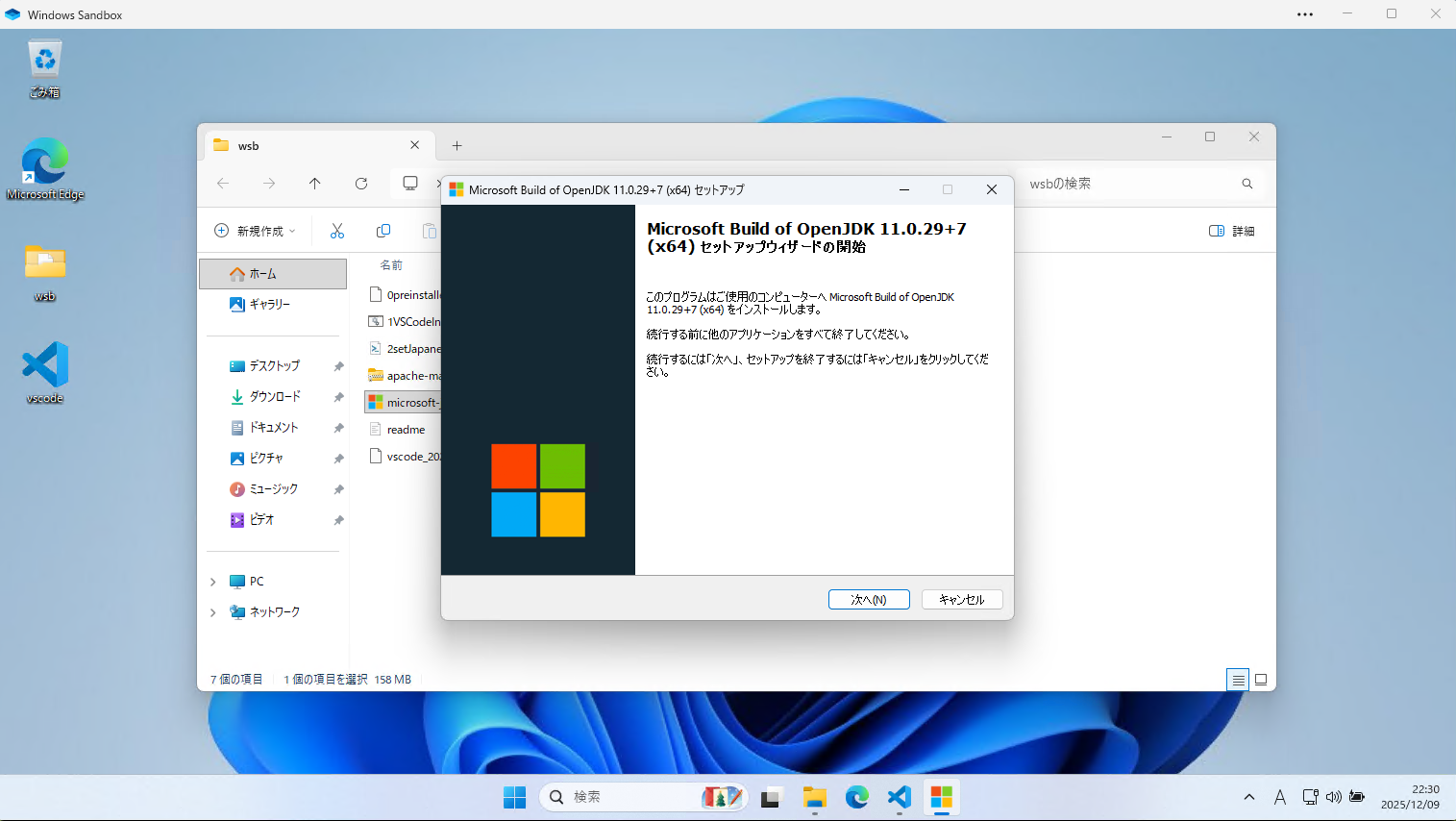The image size is (1456, 821).
Task: Refresh the Explorer folder view
Action: tap(361, 184)
